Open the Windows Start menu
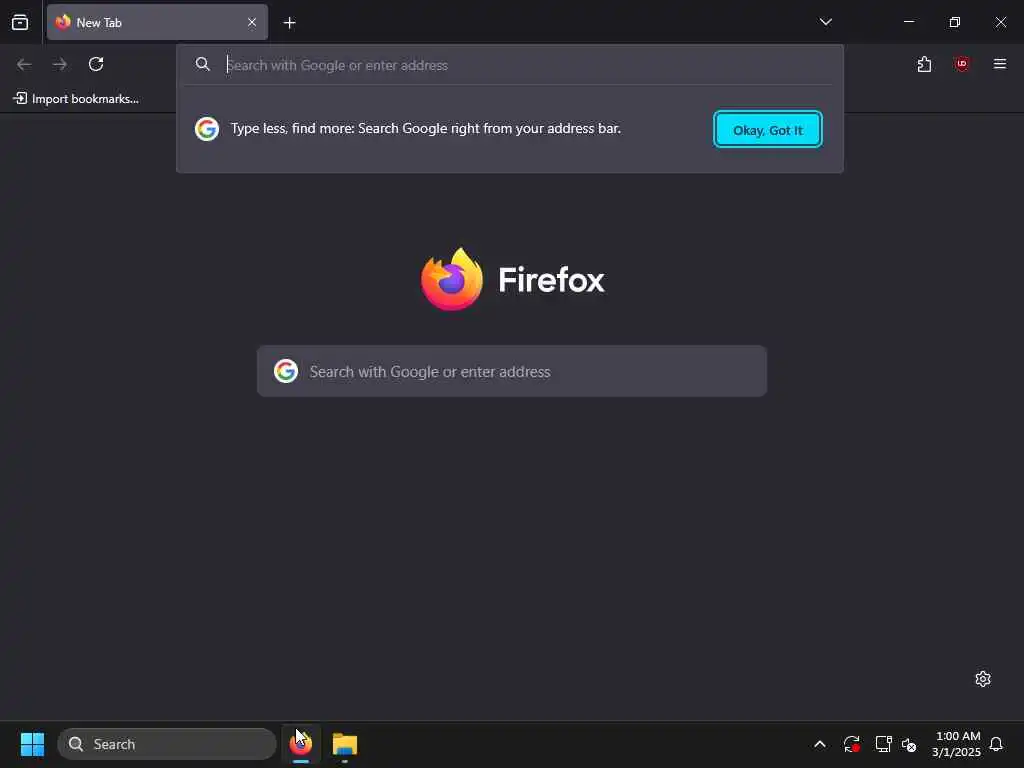 pos(32,744)
